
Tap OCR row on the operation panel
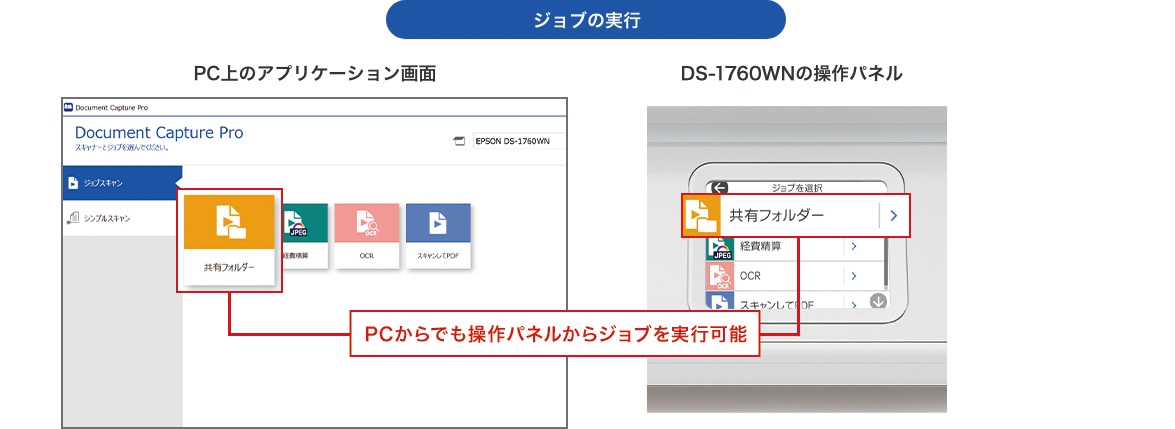(x=794, y=275)
